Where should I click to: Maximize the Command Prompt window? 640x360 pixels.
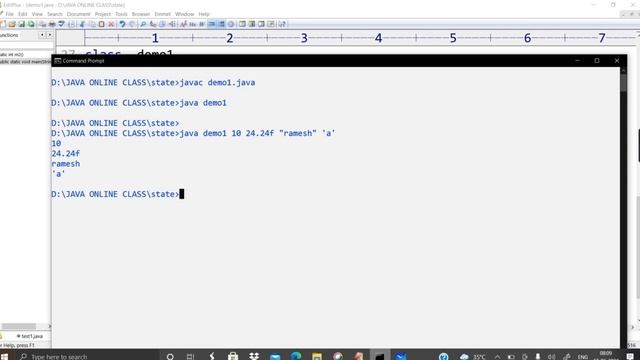point(597,61)
